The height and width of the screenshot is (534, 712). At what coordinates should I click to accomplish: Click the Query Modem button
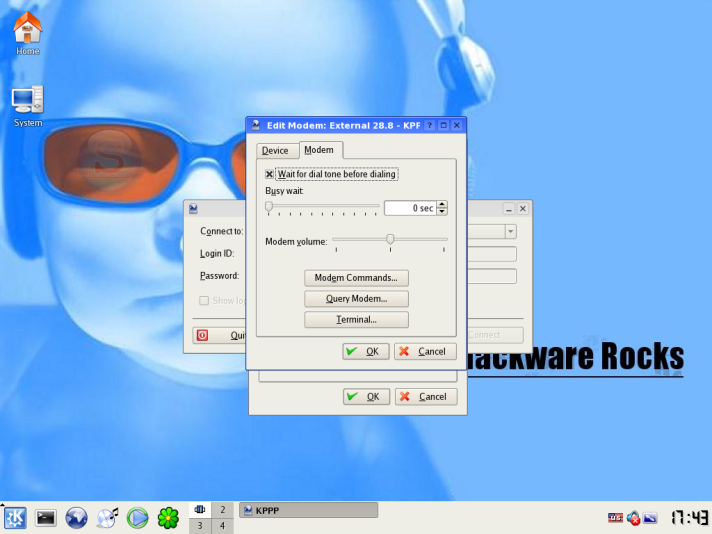click(x=356, y=299)
